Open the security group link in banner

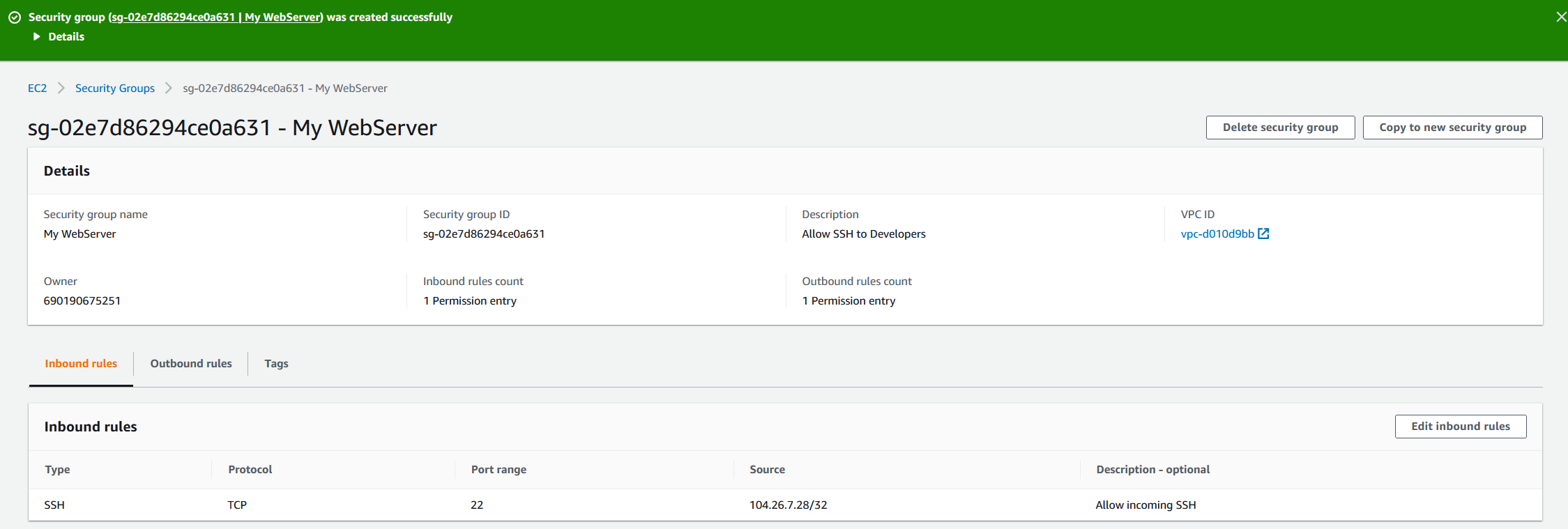[216, 17]
